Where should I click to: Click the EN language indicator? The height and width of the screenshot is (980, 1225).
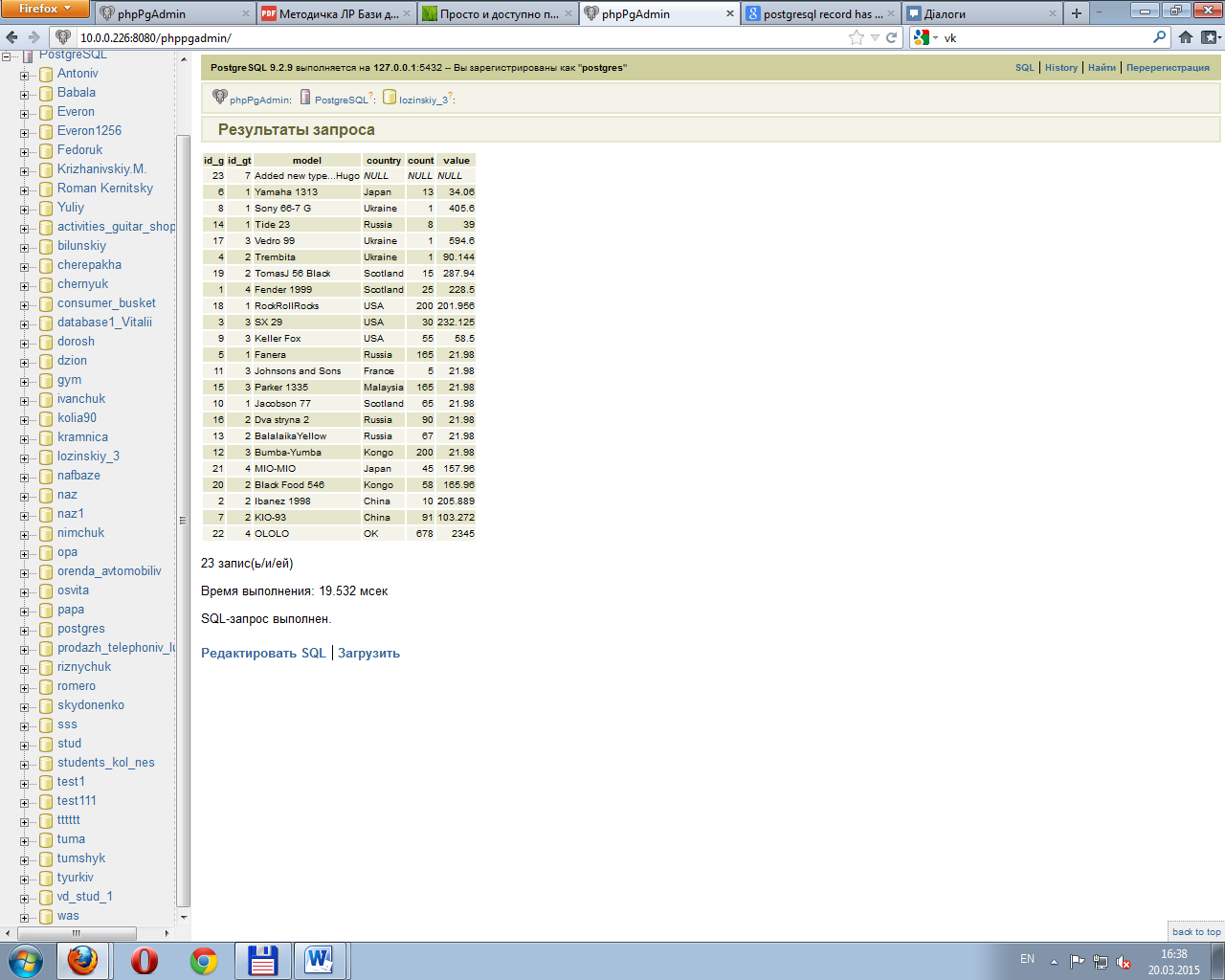coord(1027,959)
